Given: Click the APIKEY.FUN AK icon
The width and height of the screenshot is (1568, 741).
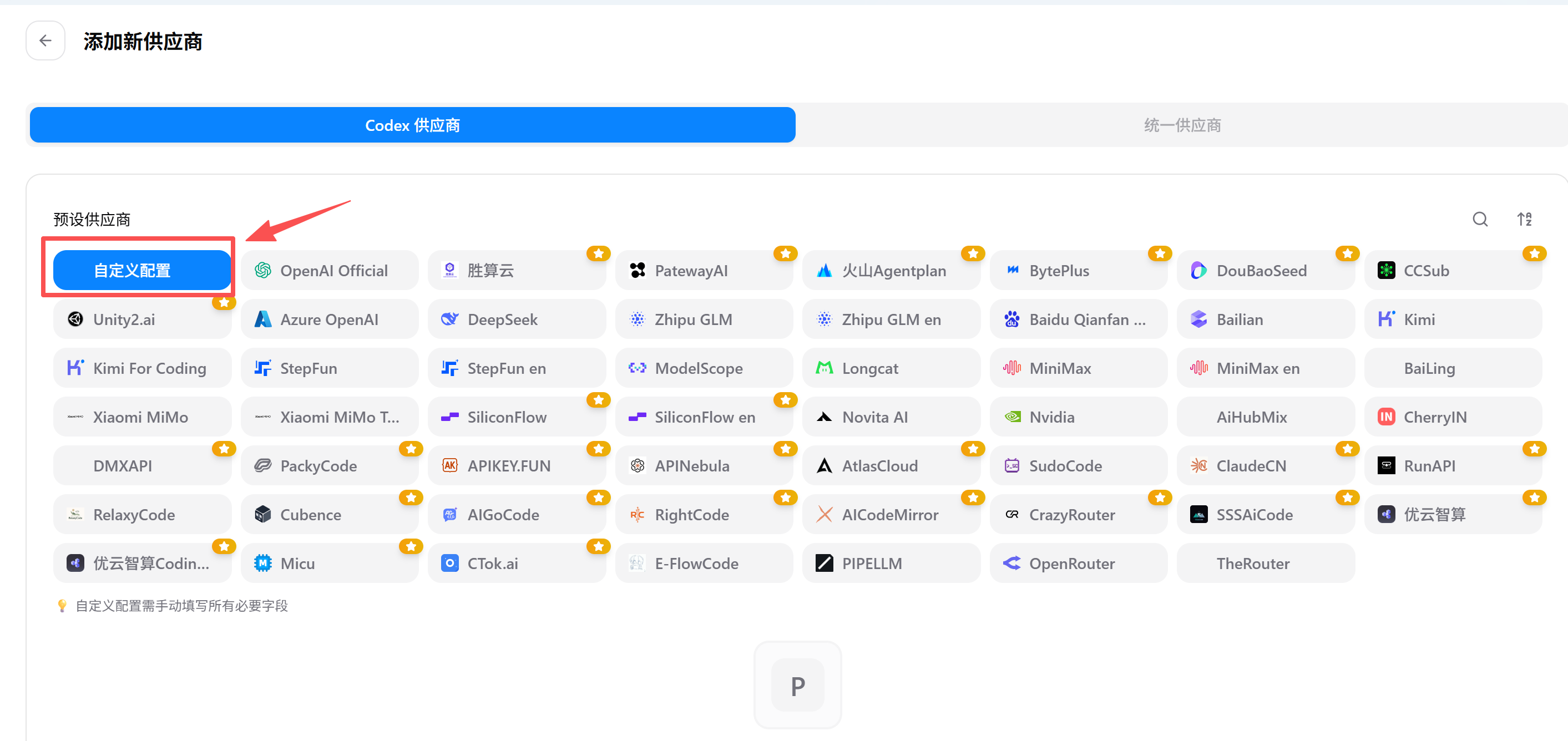Looking at the screenshot, I should point(450,465).
